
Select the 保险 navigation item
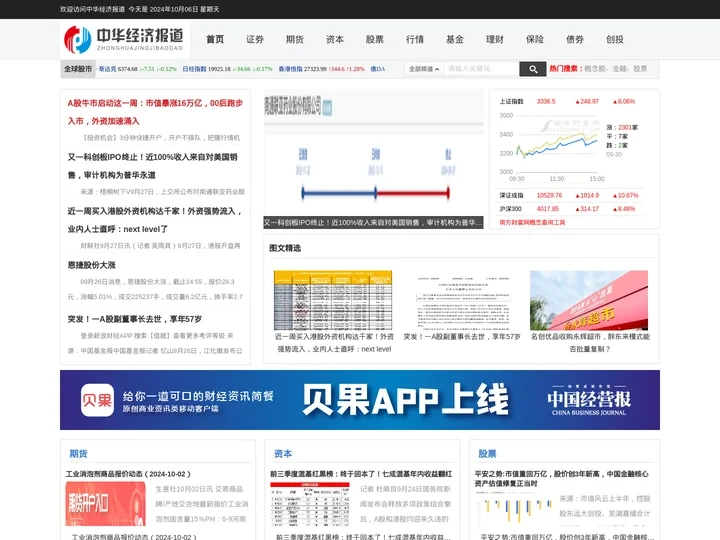[534, 39]
